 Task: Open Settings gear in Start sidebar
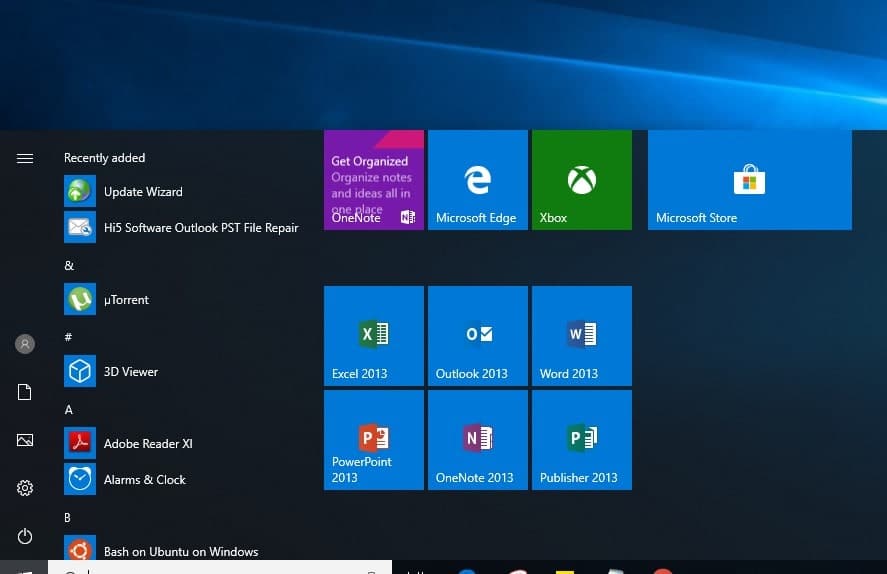click(x=25, y=488)
